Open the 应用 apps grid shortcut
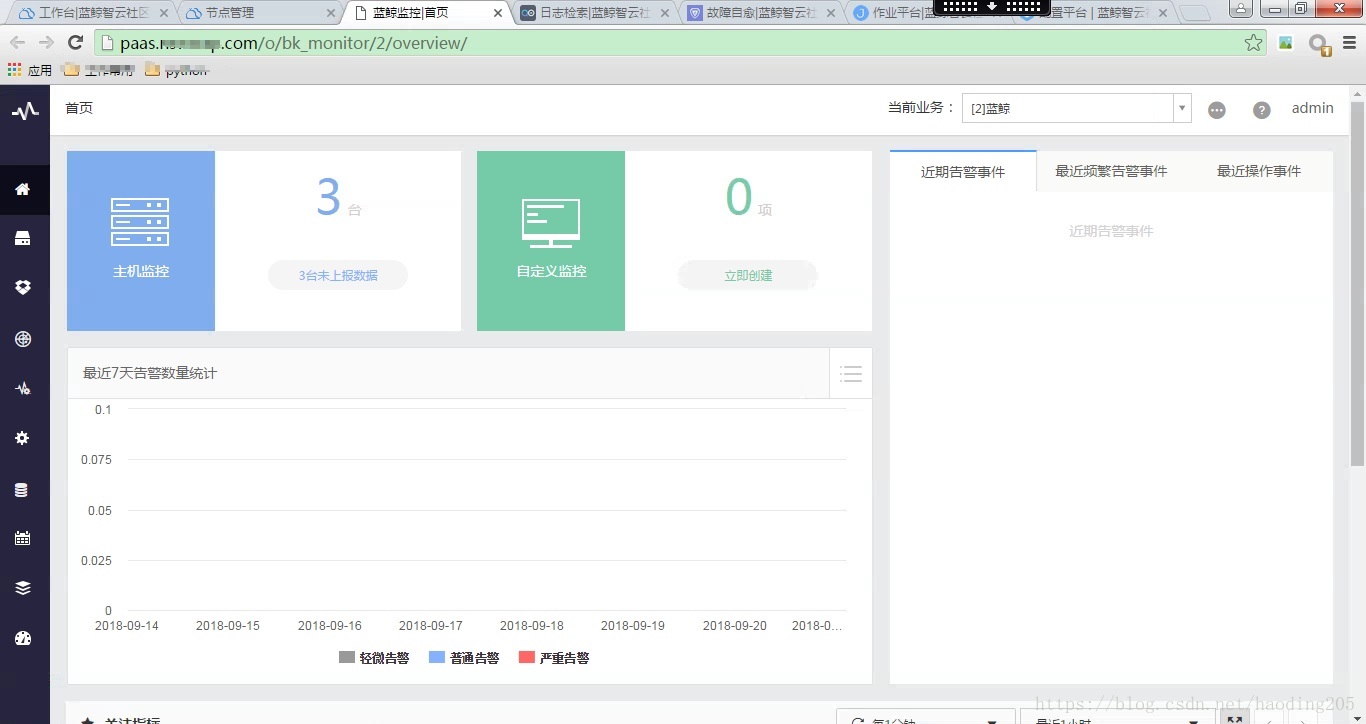The image size is (1366, 724). (29, 70)
